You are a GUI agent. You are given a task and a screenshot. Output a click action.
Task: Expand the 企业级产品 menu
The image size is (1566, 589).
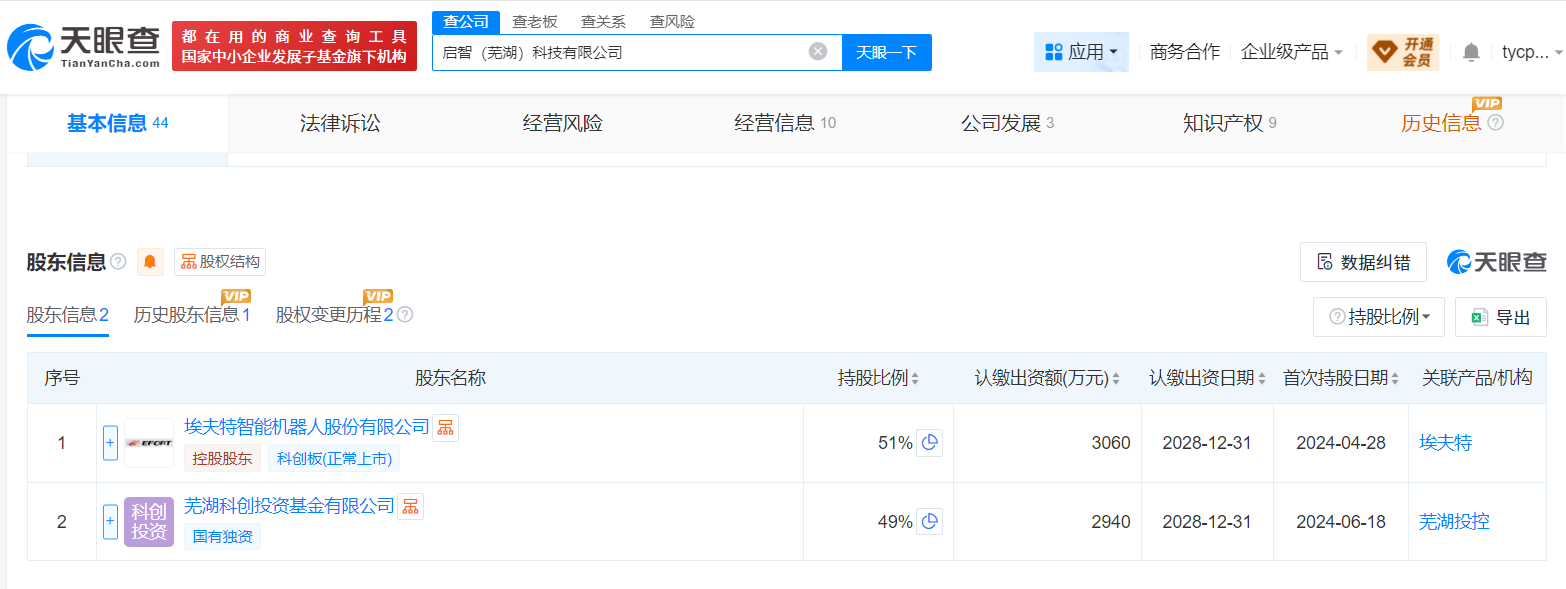point(1292,52)
